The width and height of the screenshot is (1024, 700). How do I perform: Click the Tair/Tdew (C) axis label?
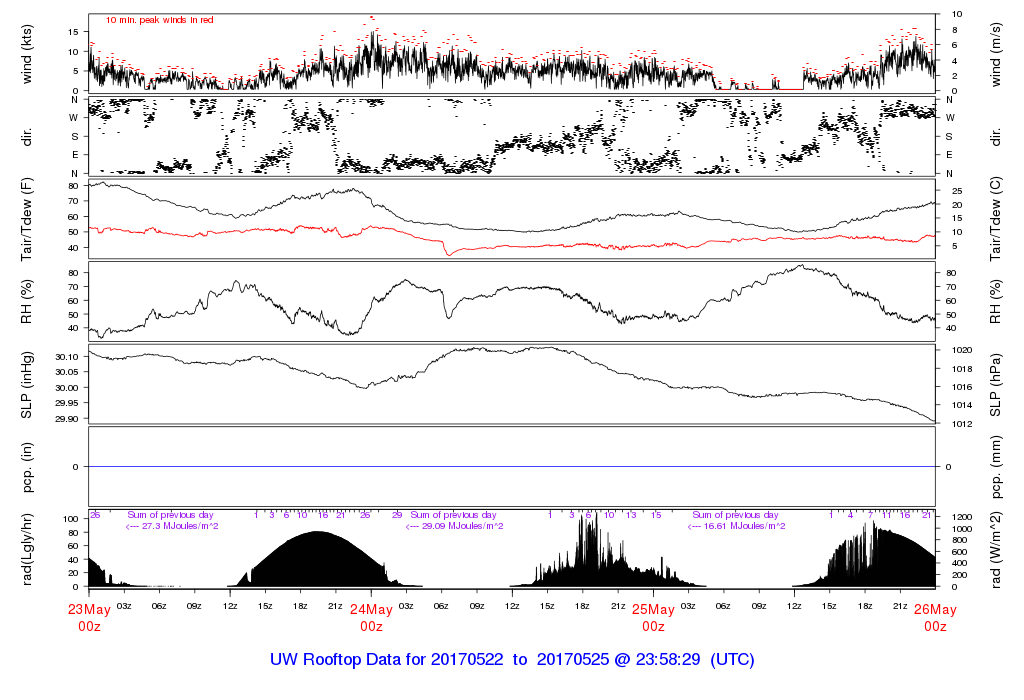coord(996,220)
